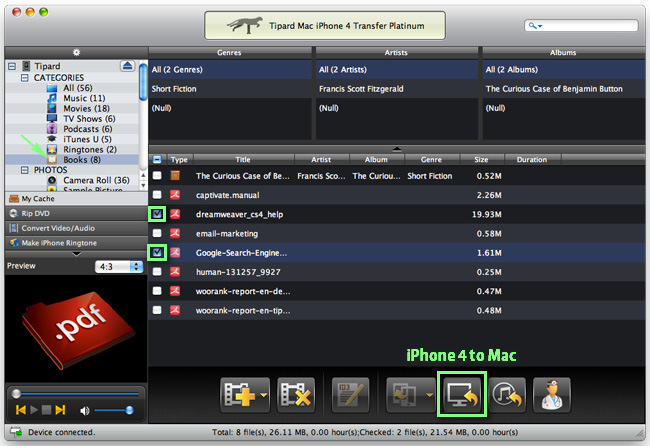This screenshot has width=650, height=446.
Task: Open the Add file dropdown arrow
Action: point(264,395)
